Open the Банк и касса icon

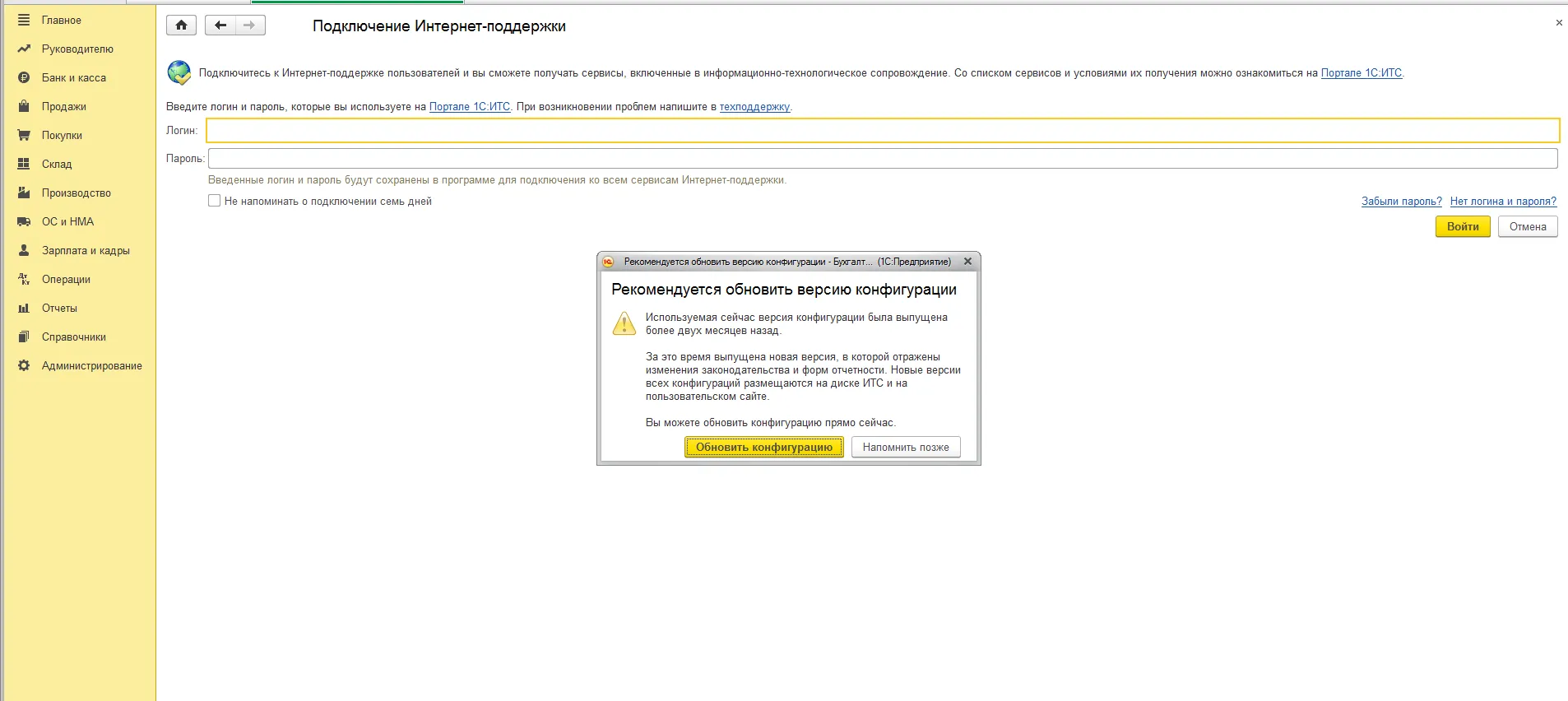tap(24, 77)
